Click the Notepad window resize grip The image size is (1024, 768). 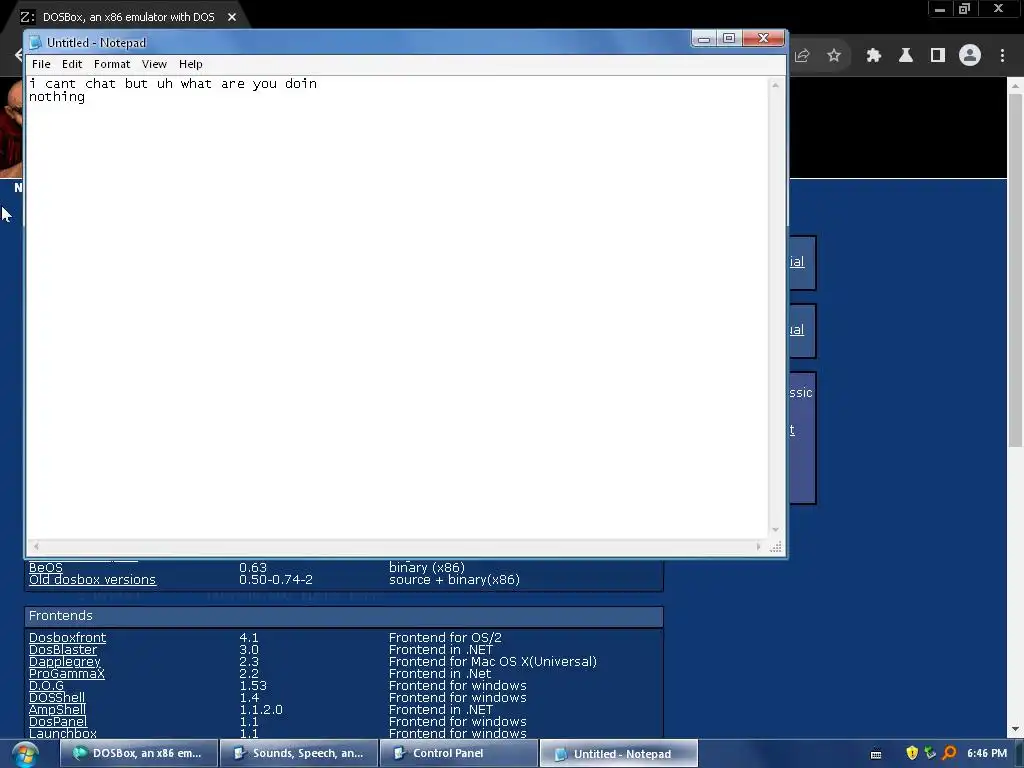(x=776, y=547)
